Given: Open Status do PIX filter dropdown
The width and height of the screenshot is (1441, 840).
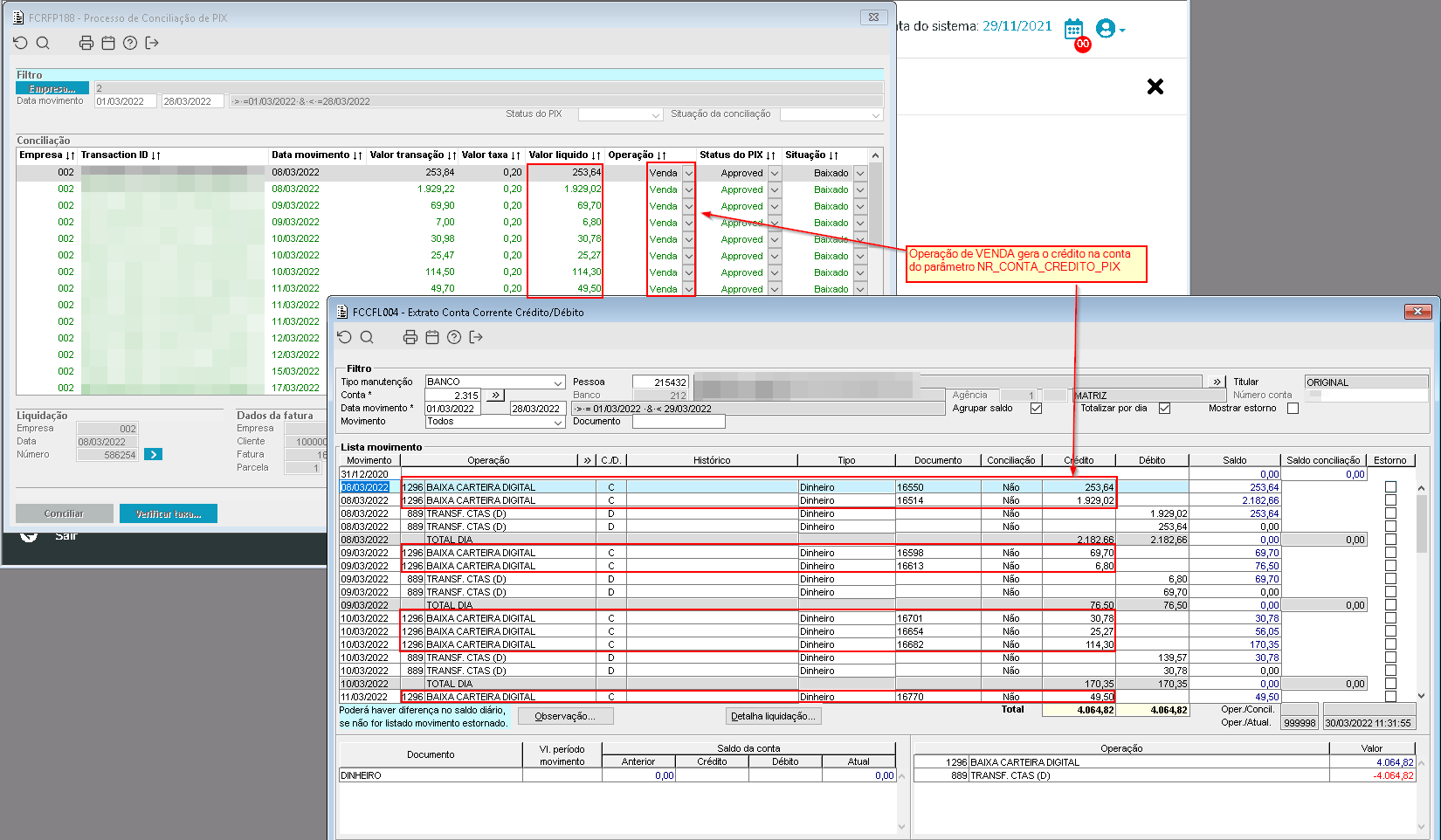Looking at the screenshot, I should [656, 114].
